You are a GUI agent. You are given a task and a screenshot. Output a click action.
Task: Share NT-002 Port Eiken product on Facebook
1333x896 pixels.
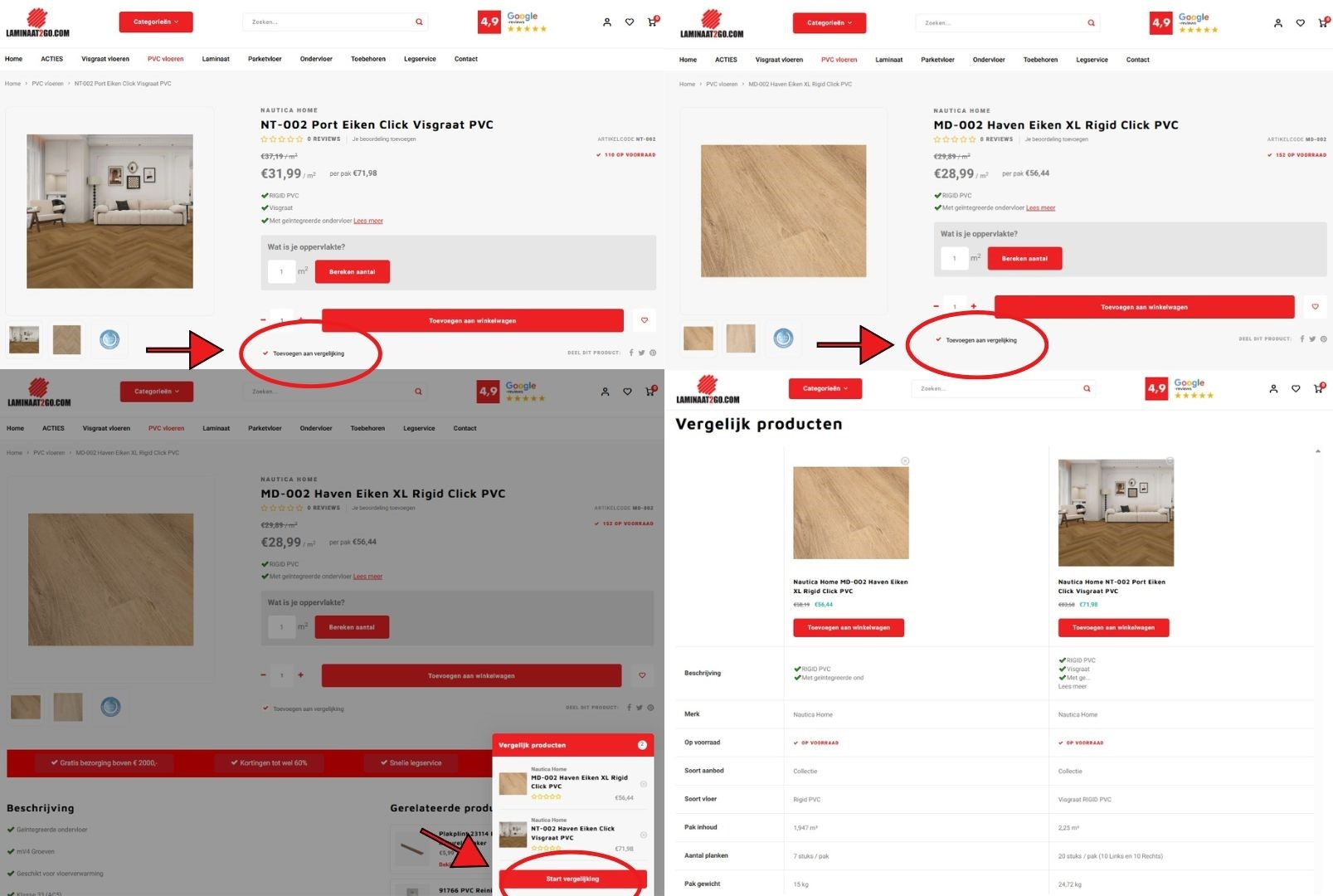pos(631,353)
